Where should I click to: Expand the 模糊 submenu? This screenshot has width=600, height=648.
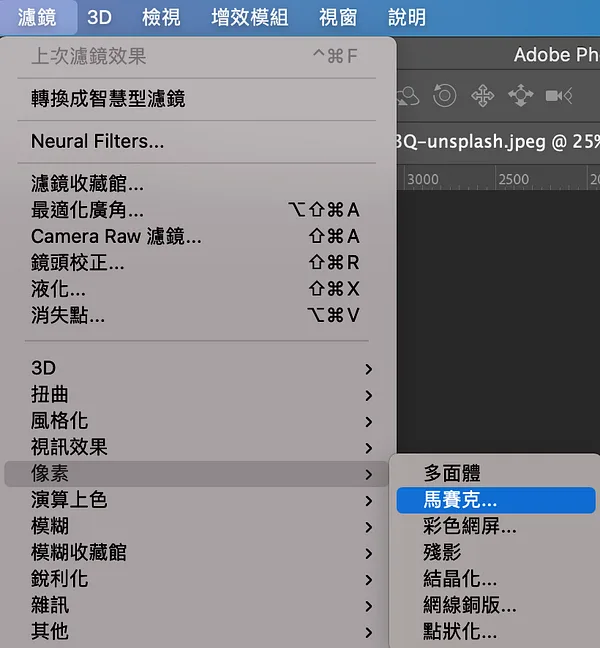196,526
